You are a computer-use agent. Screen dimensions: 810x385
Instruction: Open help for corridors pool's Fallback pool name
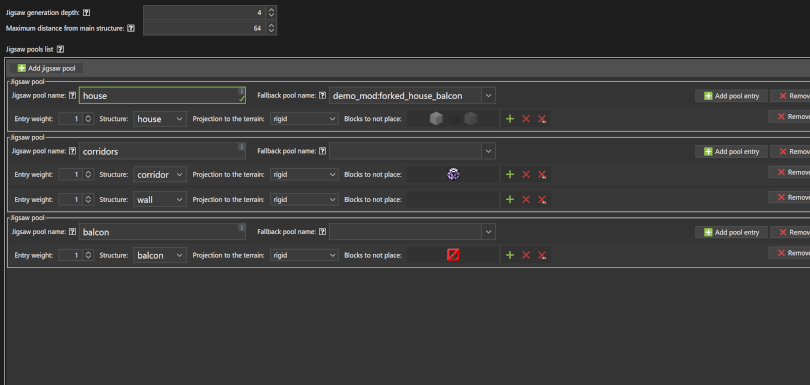pyautogui.click(x=322, y=151)
